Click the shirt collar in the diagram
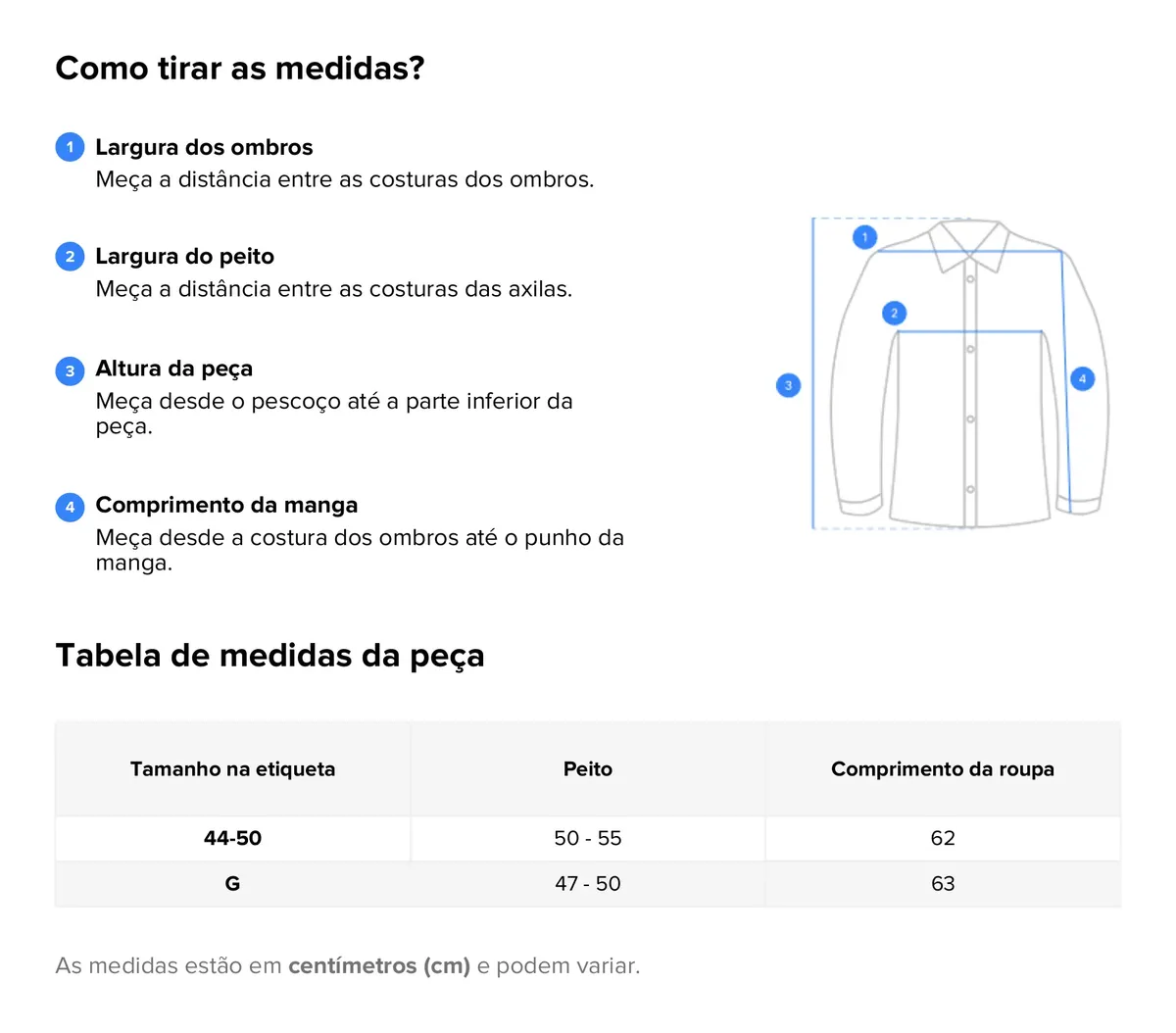 click(x=968, y=241)
